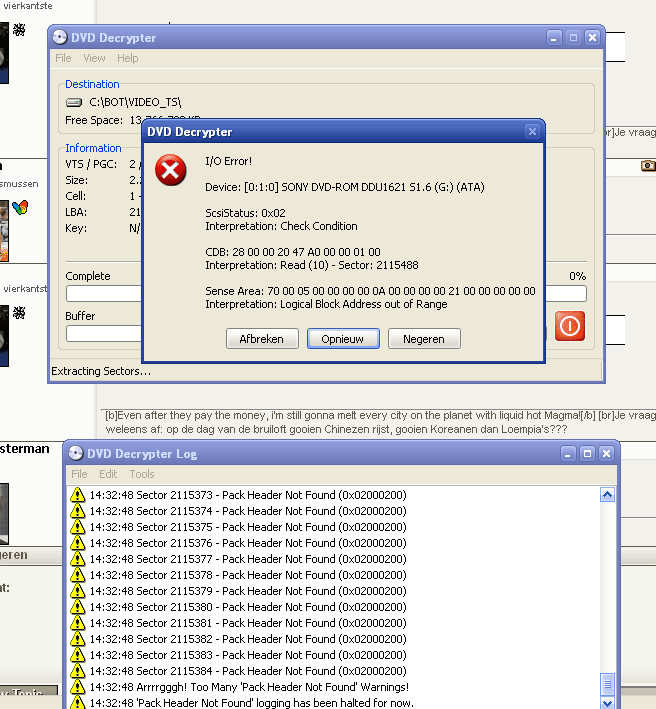Click warning icon for Sector 2115376
The width and height of the screenshot is (656, 709).
pyautogui.click(x=78, y=543)
